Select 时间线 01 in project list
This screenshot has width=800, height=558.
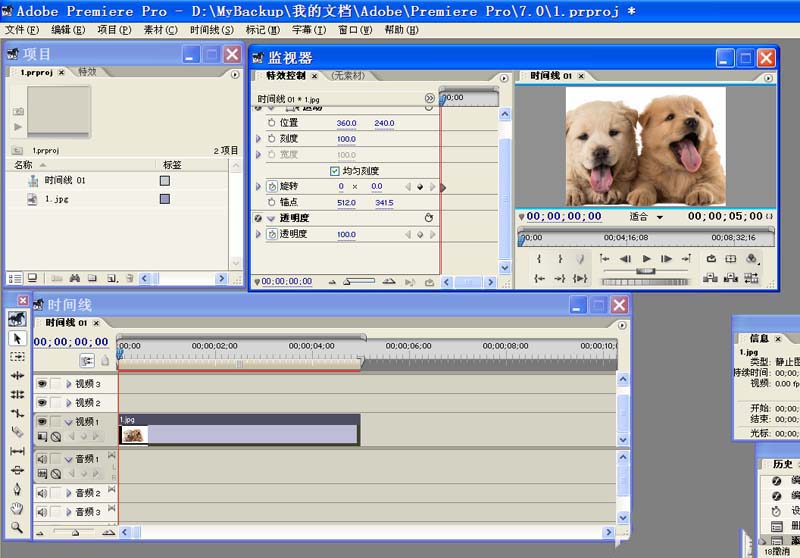point(64,180)
